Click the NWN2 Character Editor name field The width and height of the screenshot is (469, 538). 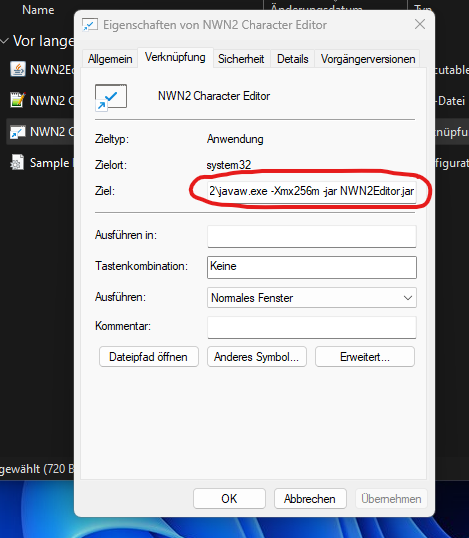point(214,96)
